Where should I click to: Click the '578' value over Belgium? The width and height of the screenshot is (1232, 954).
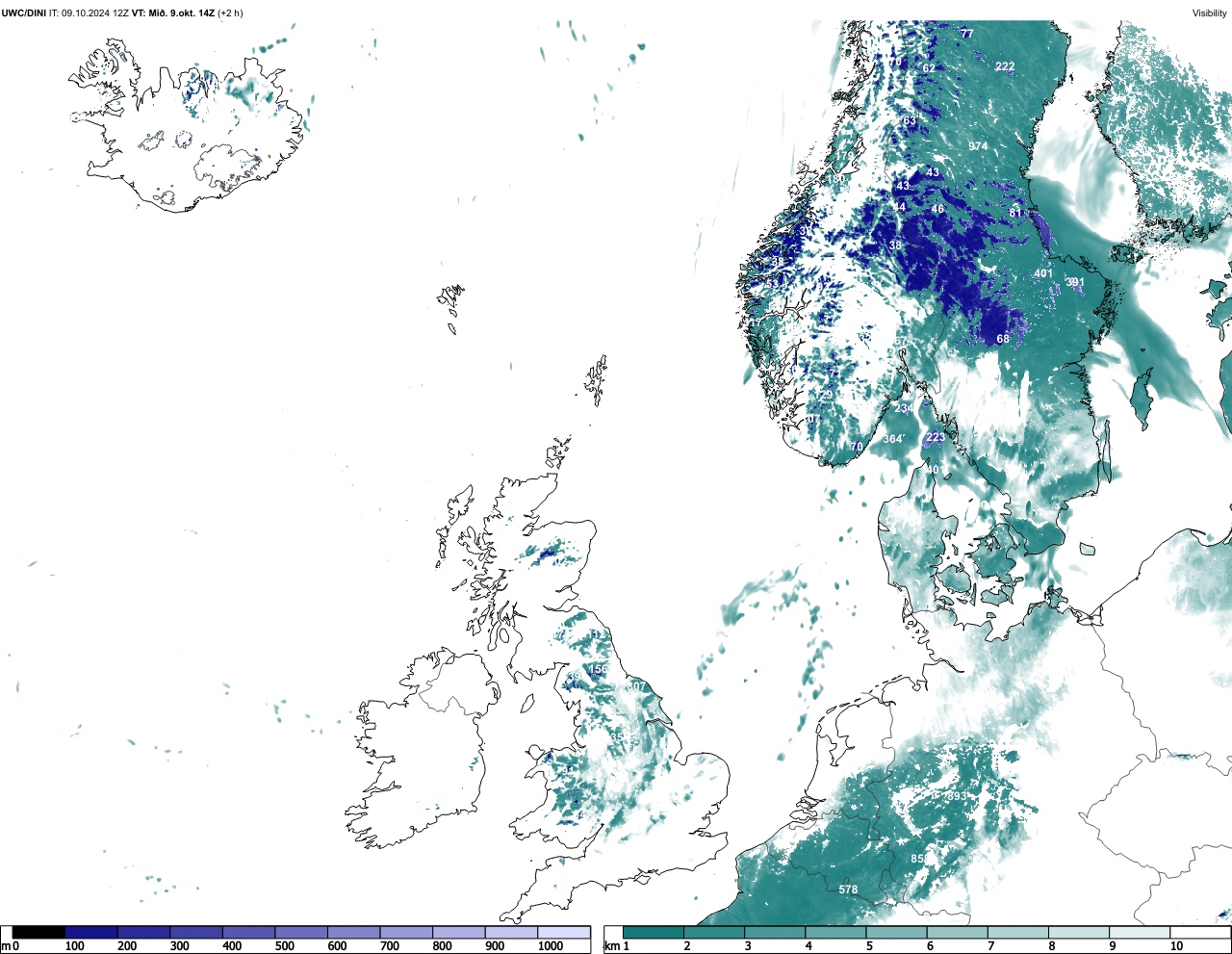click(x=848, y=890)
